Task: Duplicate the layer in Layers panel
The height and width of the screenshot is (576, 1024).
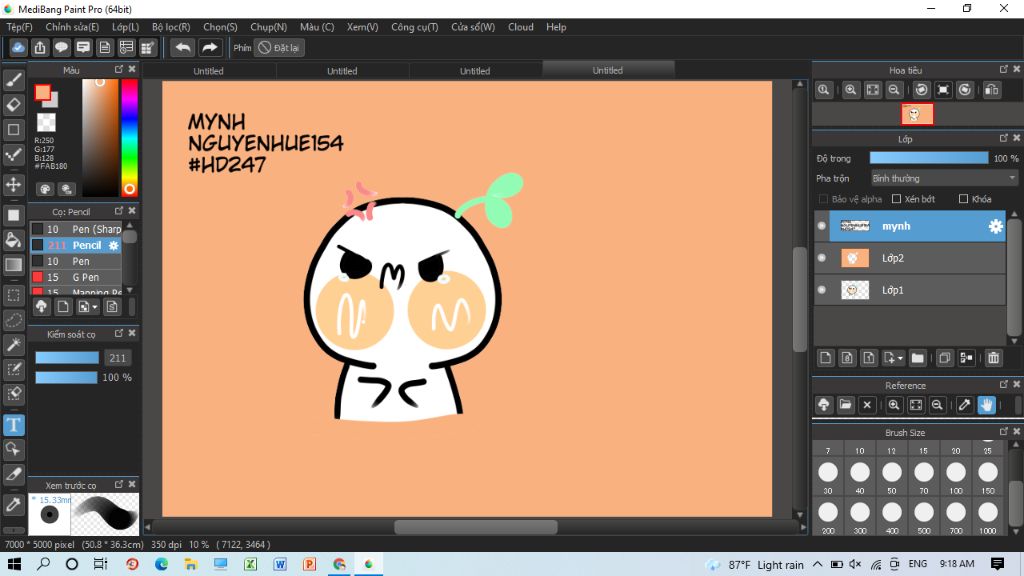Action: 944,358
